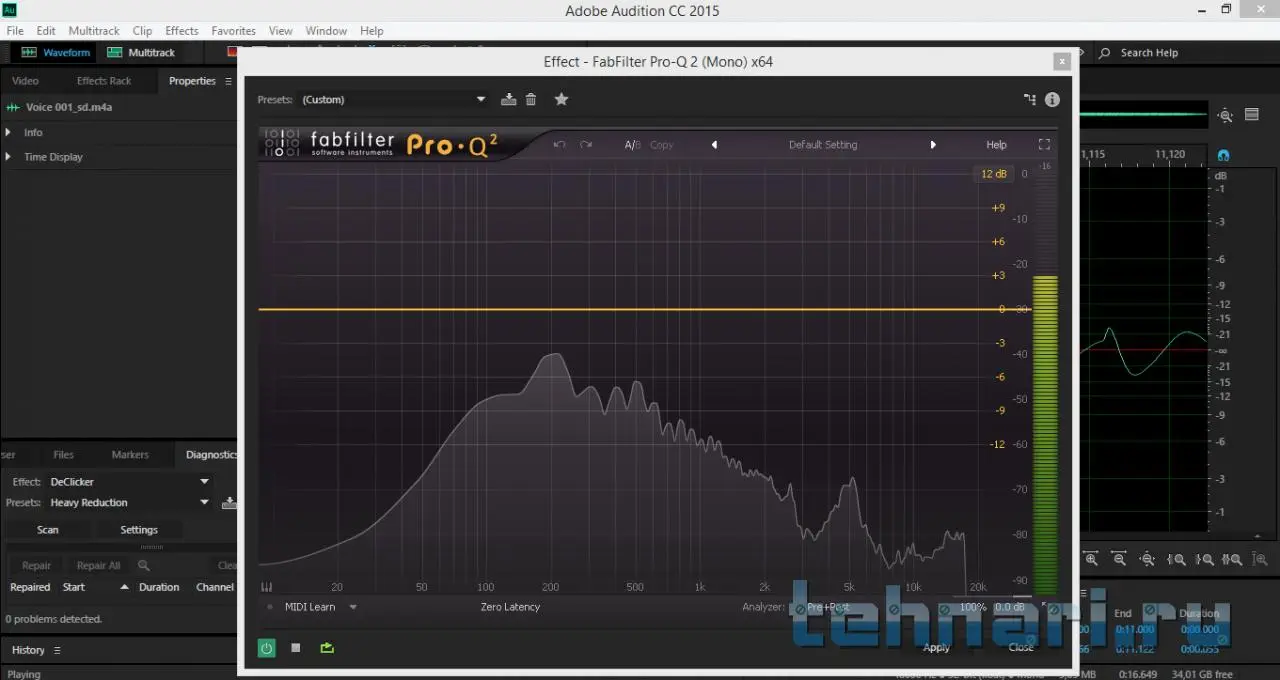Screen dimensions: 1280x680
Task: Click Pro-Q redo arrow
Action: point(586,145)
